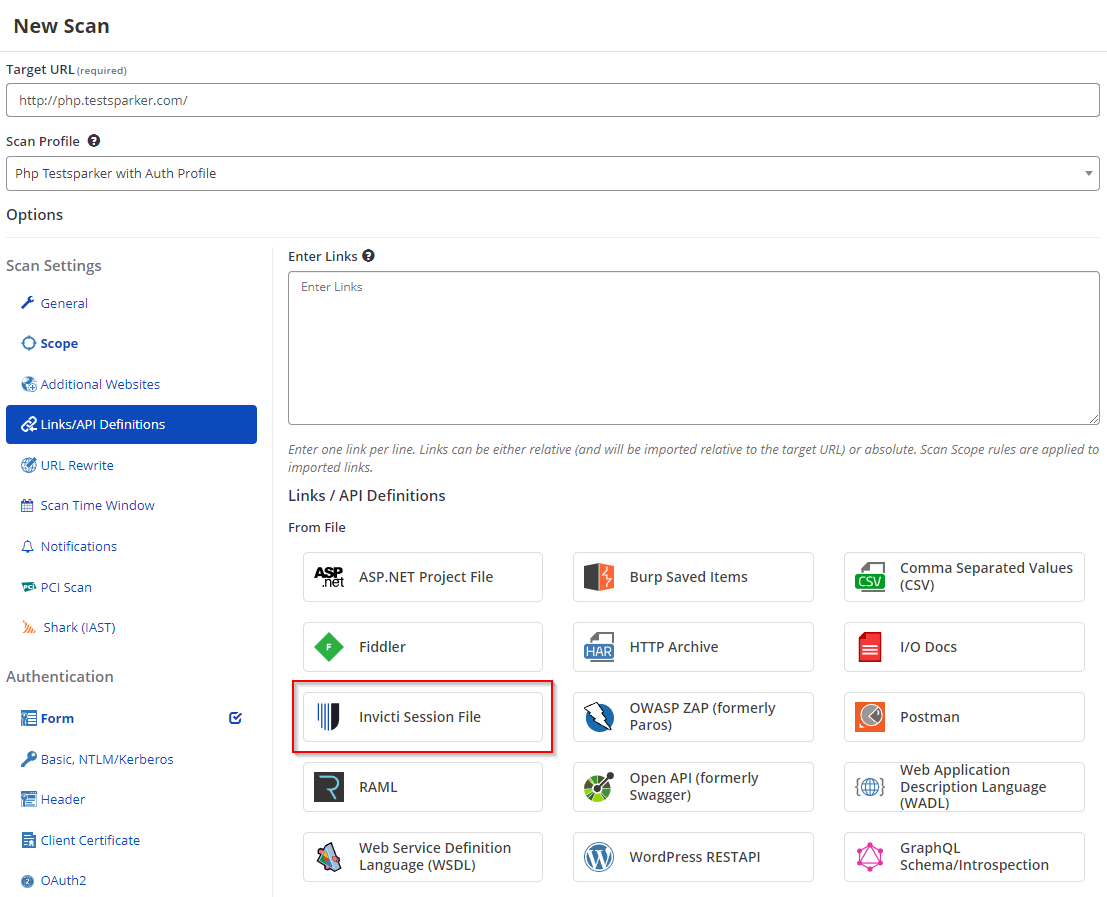
Task: Click the WordPress logo icon
Action: pyautogui.click(x=599, y=857)
